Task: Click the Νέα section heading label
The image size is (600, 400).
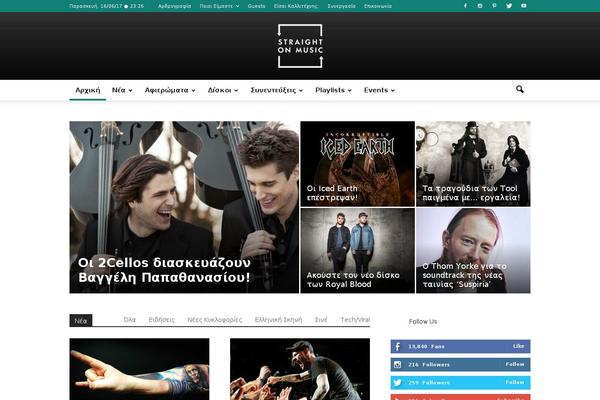Action: [x=81, y=321]
